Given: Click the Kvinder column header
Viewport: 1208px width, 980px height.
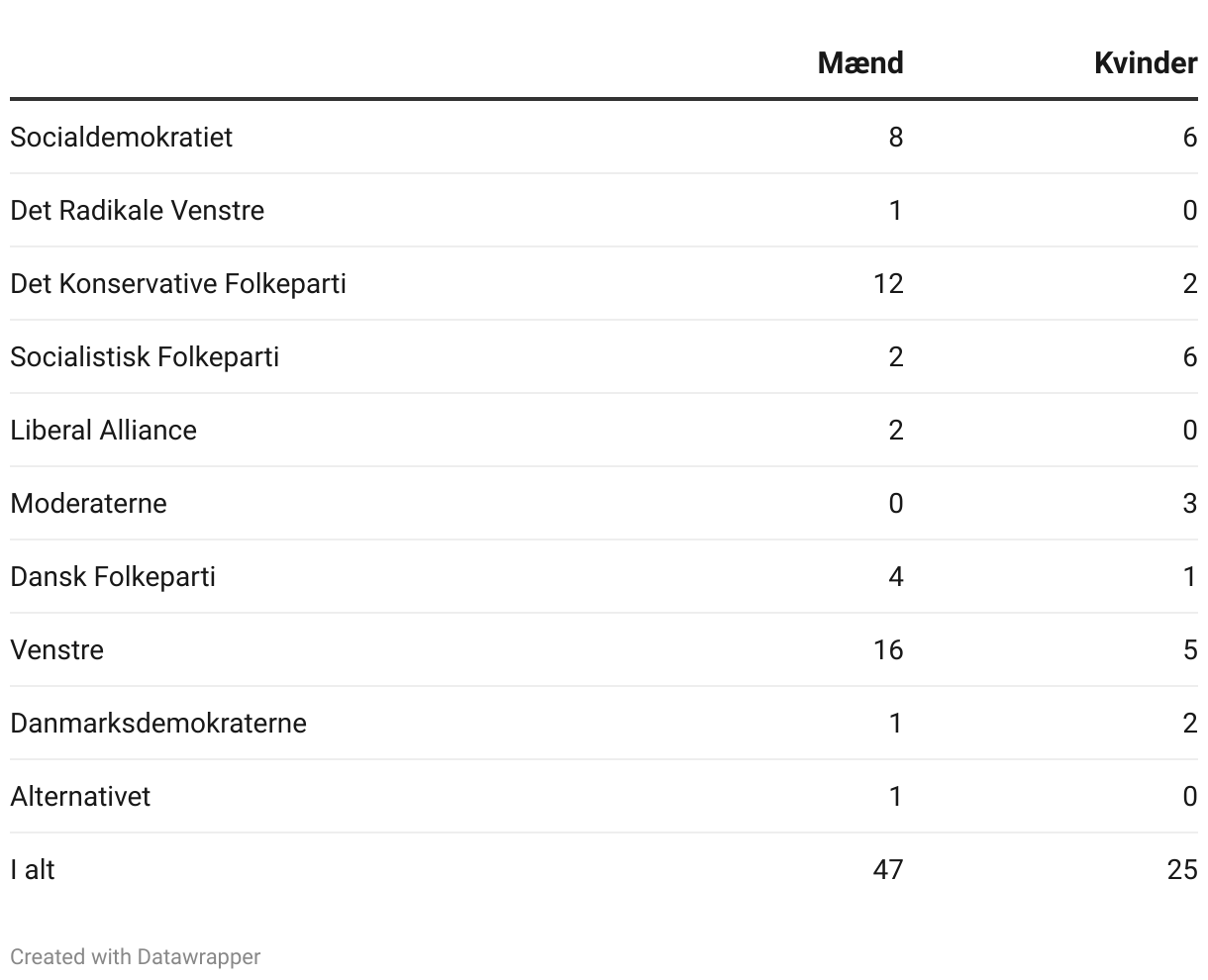Looking at the screenshot, I should point(1145,63).
